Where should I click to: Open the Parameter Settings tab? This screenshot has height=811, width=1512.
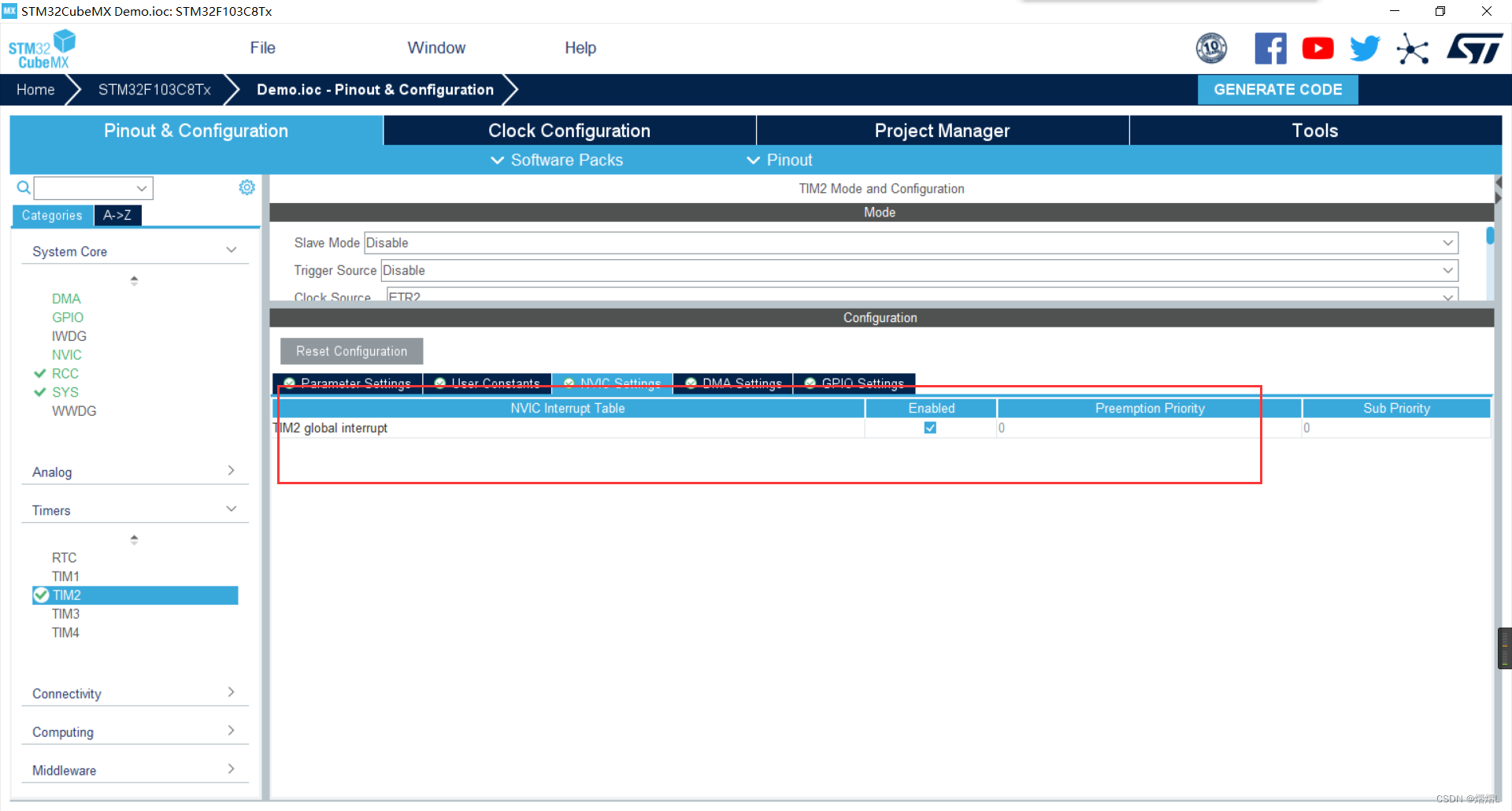pos(347,383)
